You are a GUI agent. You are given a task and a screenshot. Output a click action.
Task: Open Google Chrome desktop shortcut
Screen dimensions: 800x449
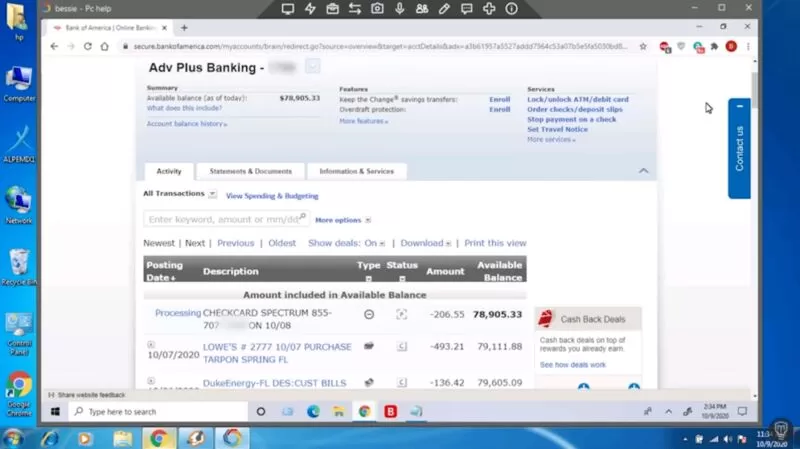19,393
